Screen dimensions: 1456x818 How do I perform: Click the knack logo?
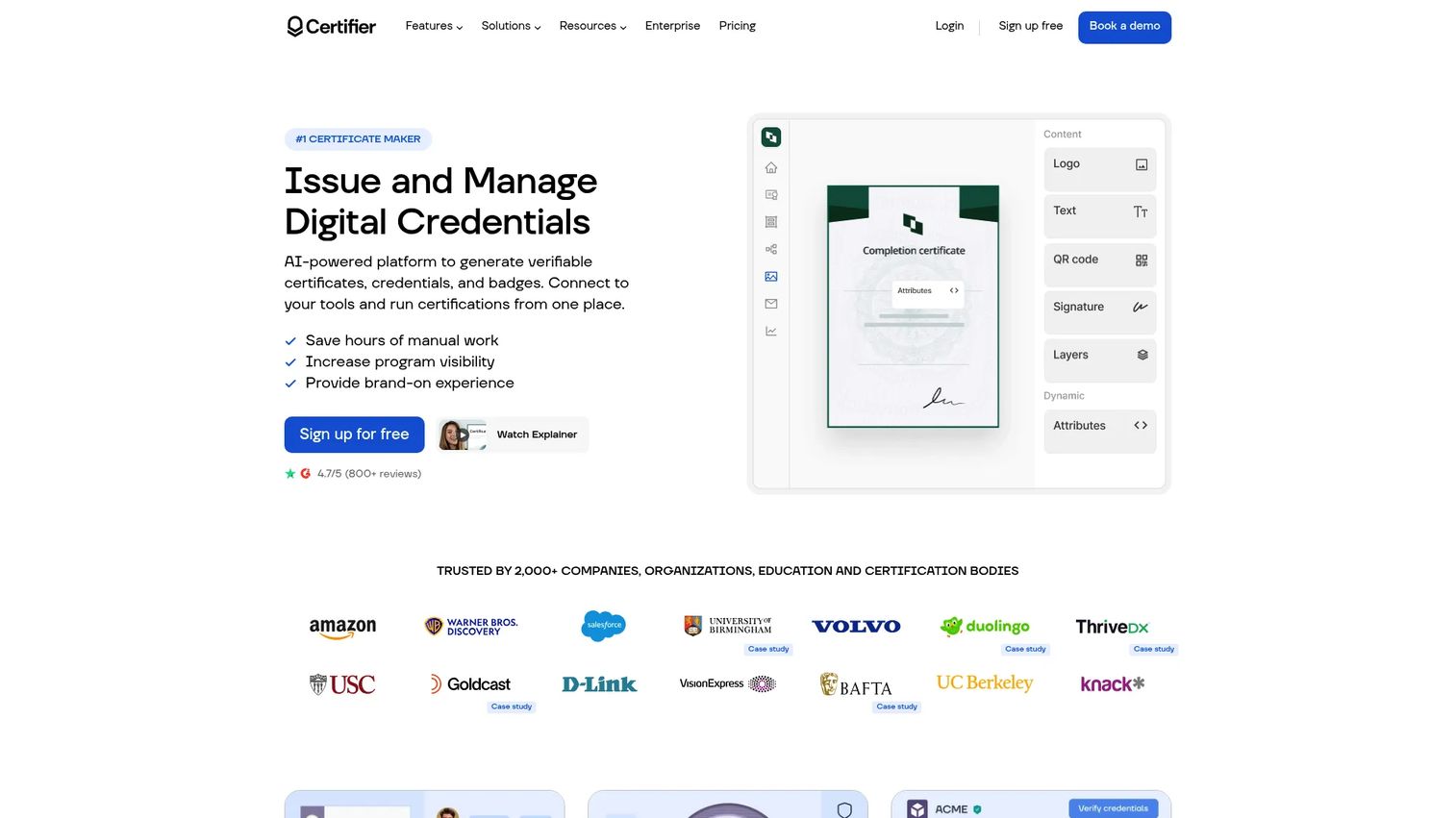pyautogui.click(x=1113, y=684)
